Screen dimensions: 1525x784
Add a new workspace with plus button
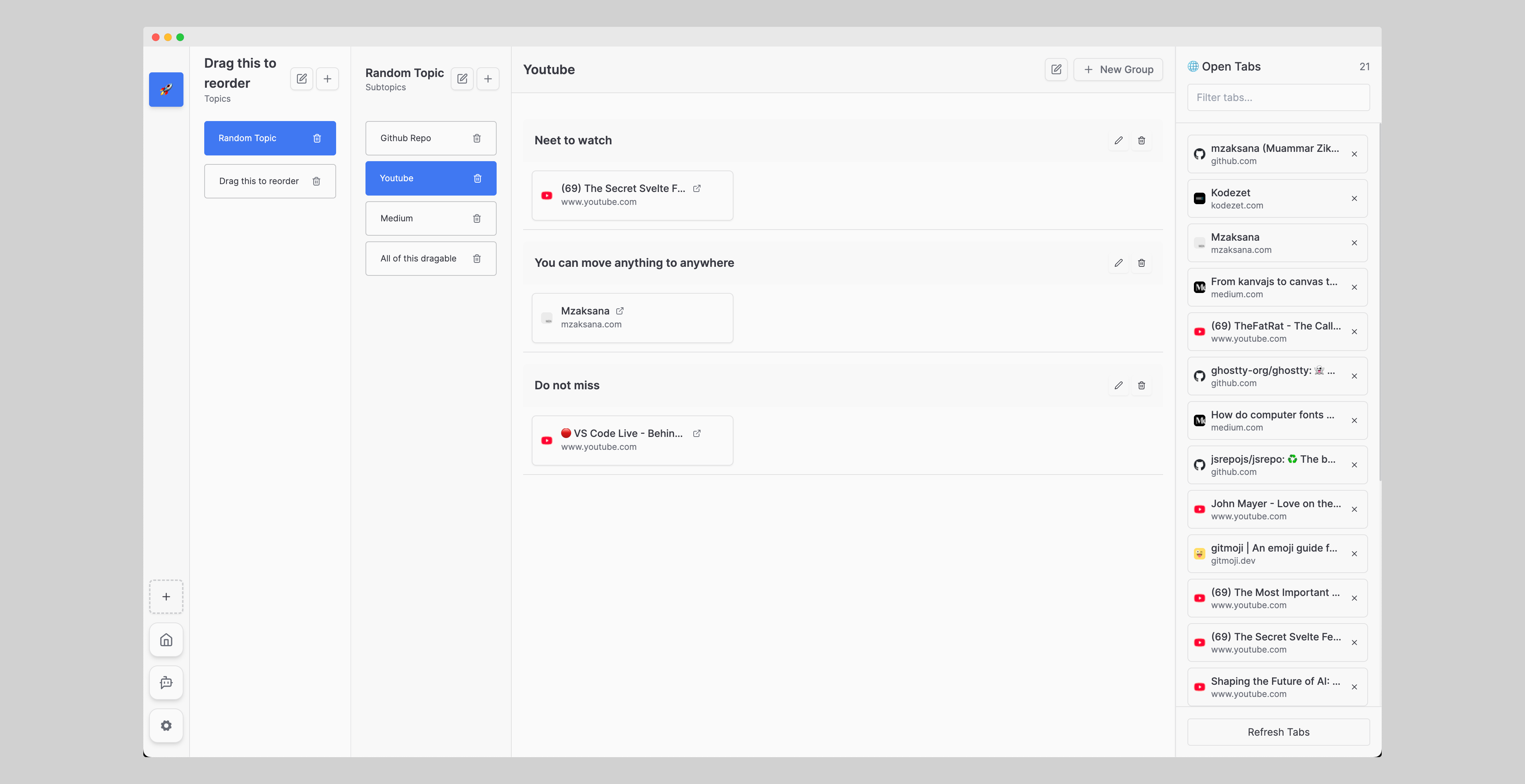click(166, 596)
